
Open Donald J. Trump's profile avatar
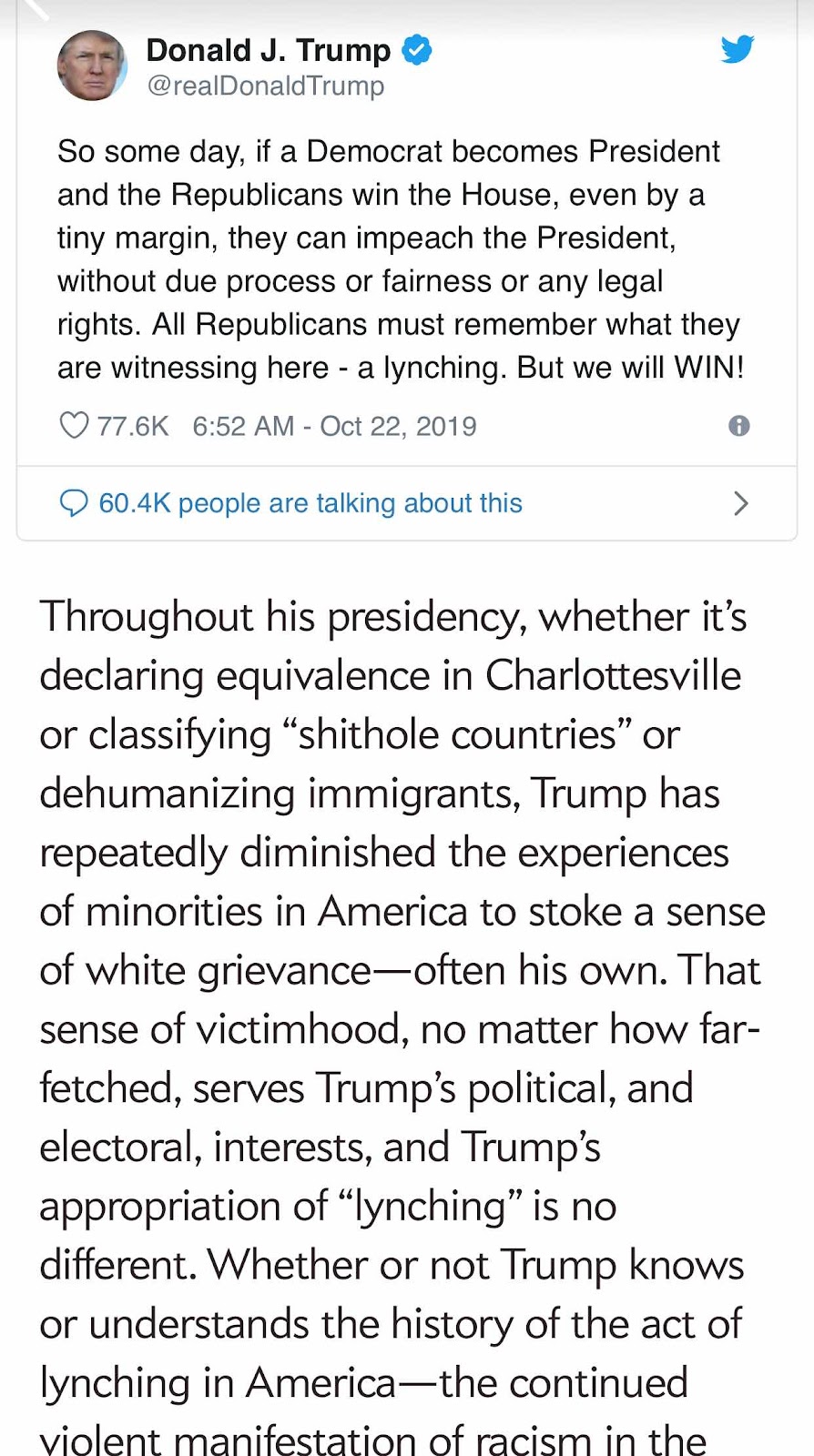(92, 66)
